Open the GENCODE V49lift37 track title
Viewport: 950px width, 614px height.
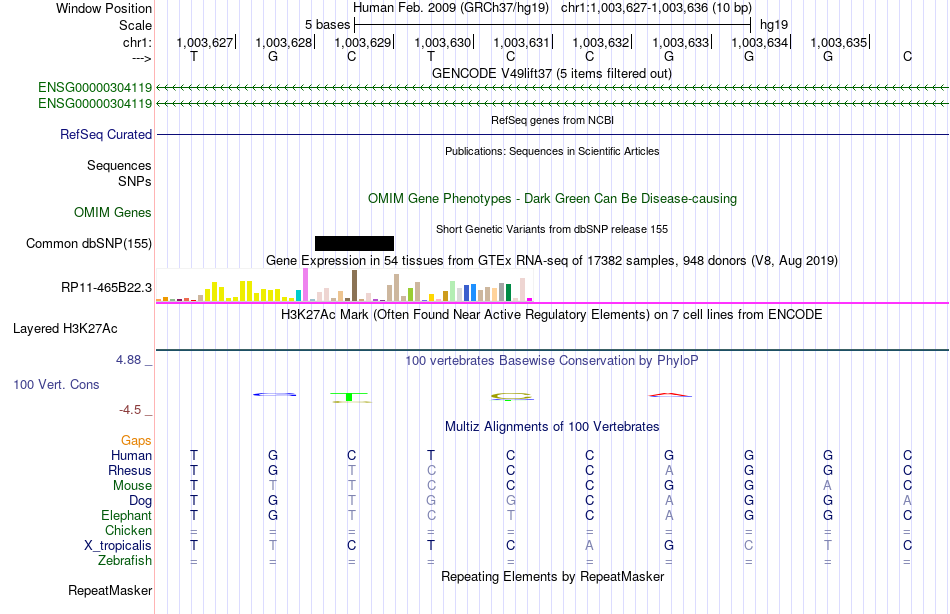(552, 73)
